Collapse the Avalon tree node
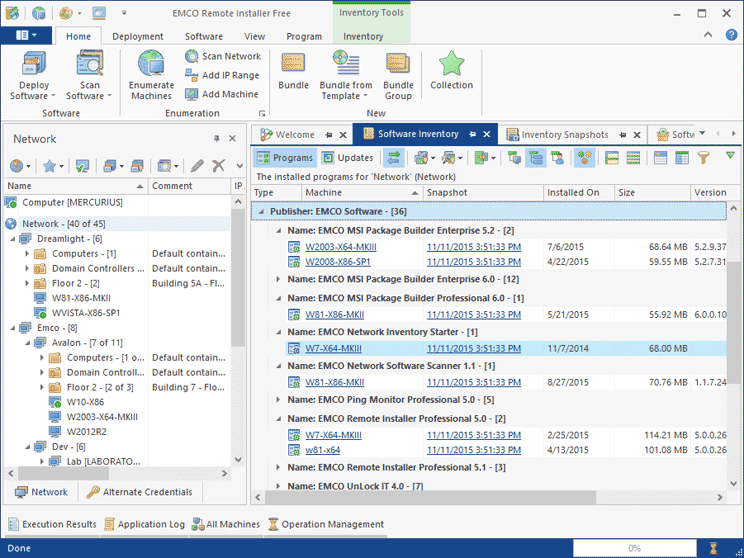The width and height of the screenshot is (744, 558). tap(27, 343)
